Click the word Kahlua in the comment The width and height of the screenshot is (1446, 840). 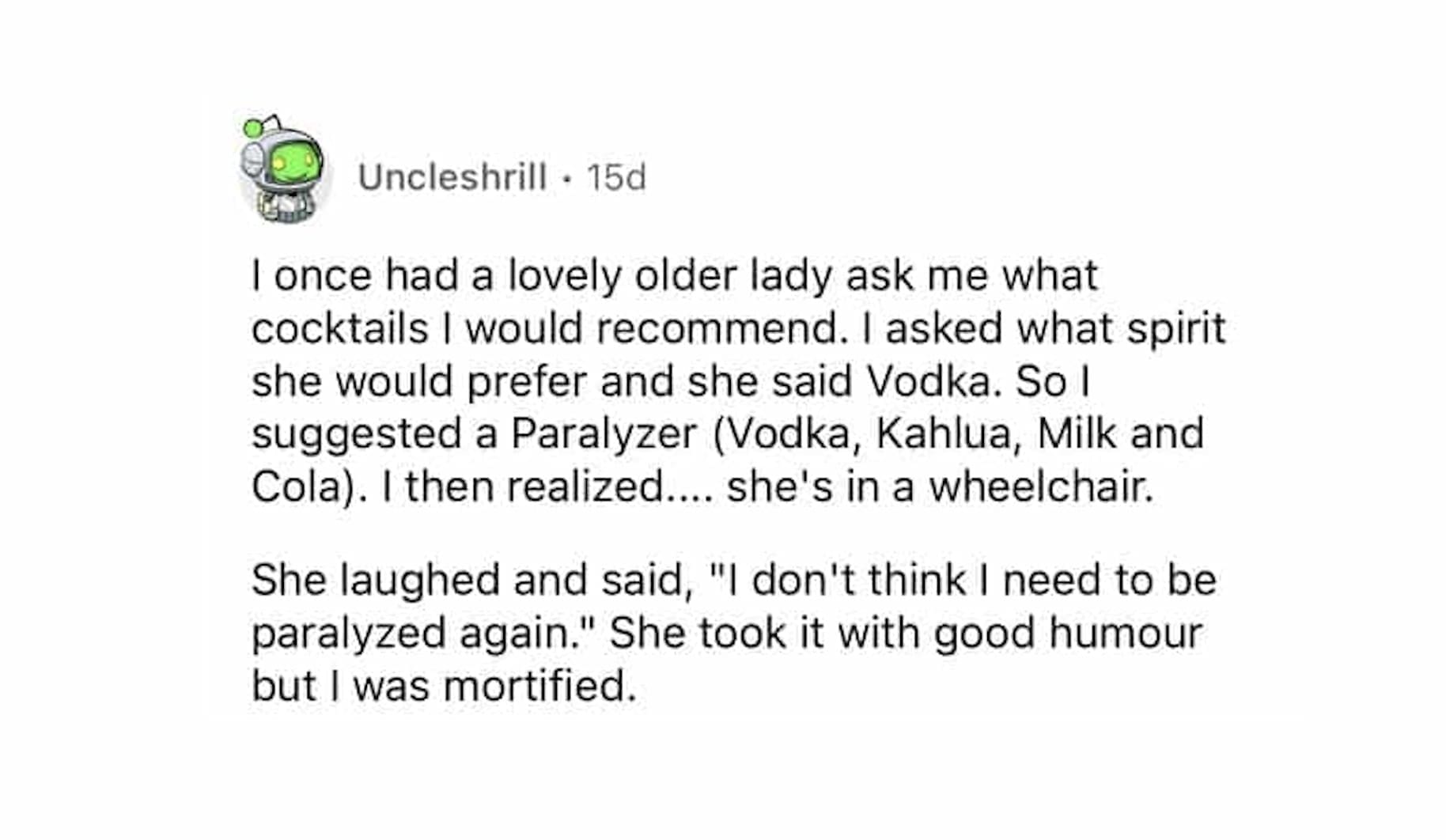click(944, 433)
